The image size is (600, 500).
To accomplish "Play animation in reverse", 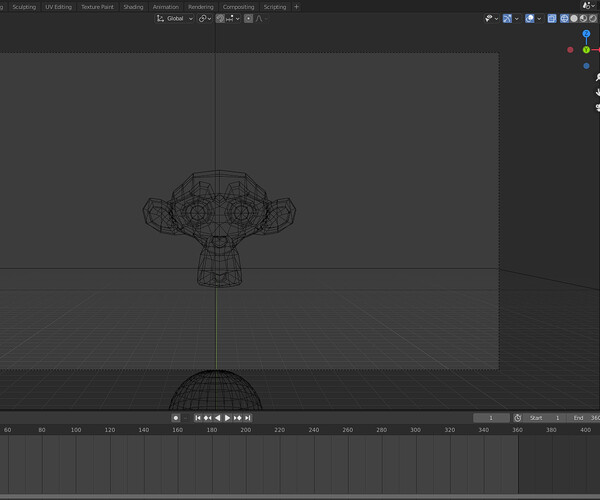I will (x=217, y=418).
